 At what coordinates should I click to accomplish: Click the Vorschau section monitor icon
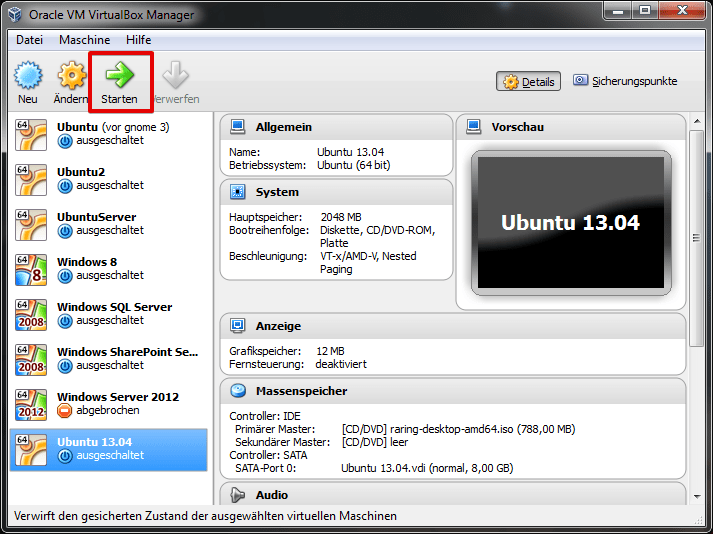click(x=473, y=127)
